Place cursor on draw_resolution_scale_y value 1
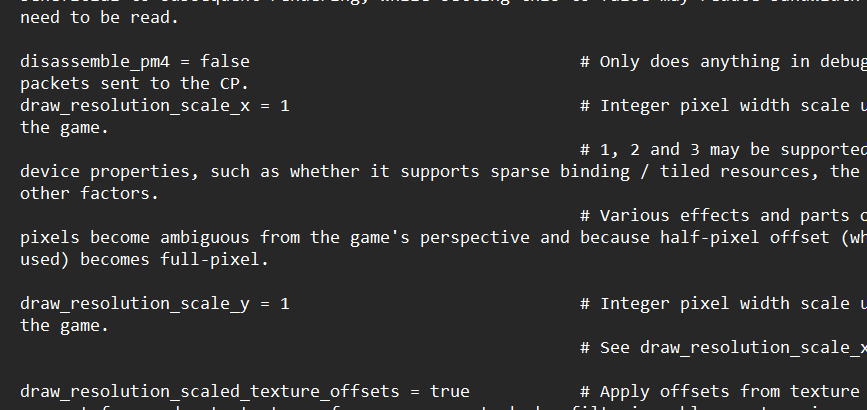867x410 pixels. (x=285, y=304)
